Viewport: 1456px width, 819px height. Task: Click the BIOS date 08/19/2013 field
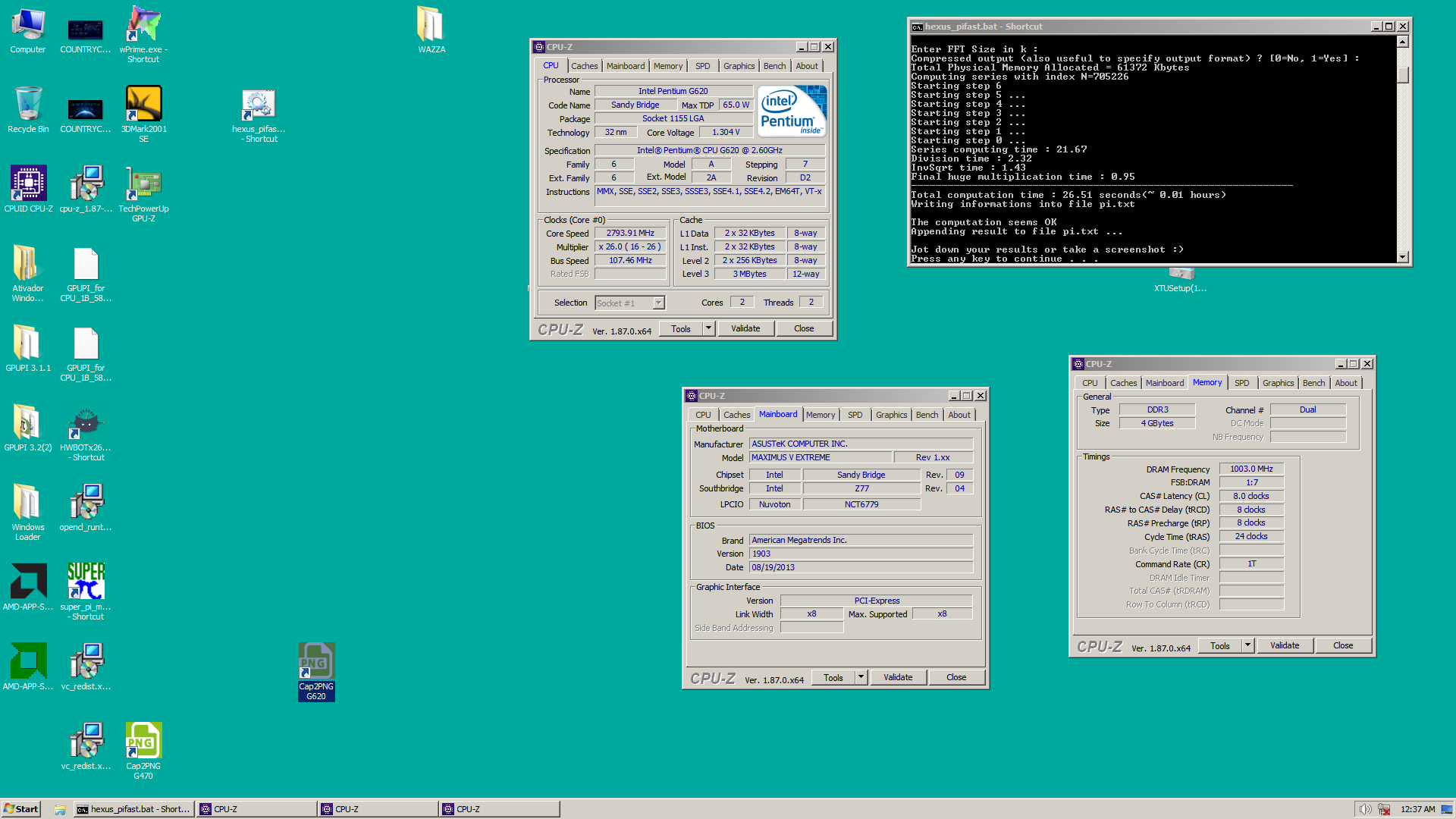click(861, 567)
